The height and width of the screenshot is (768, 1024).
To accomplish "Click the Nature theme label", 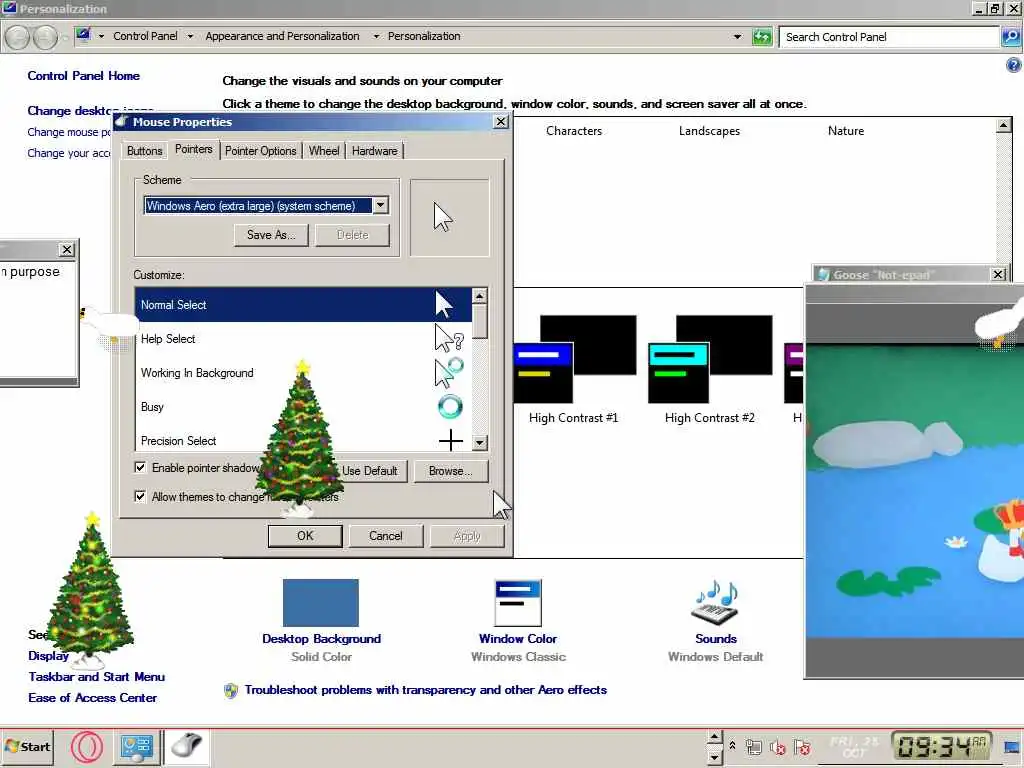I will click(846, 131).
